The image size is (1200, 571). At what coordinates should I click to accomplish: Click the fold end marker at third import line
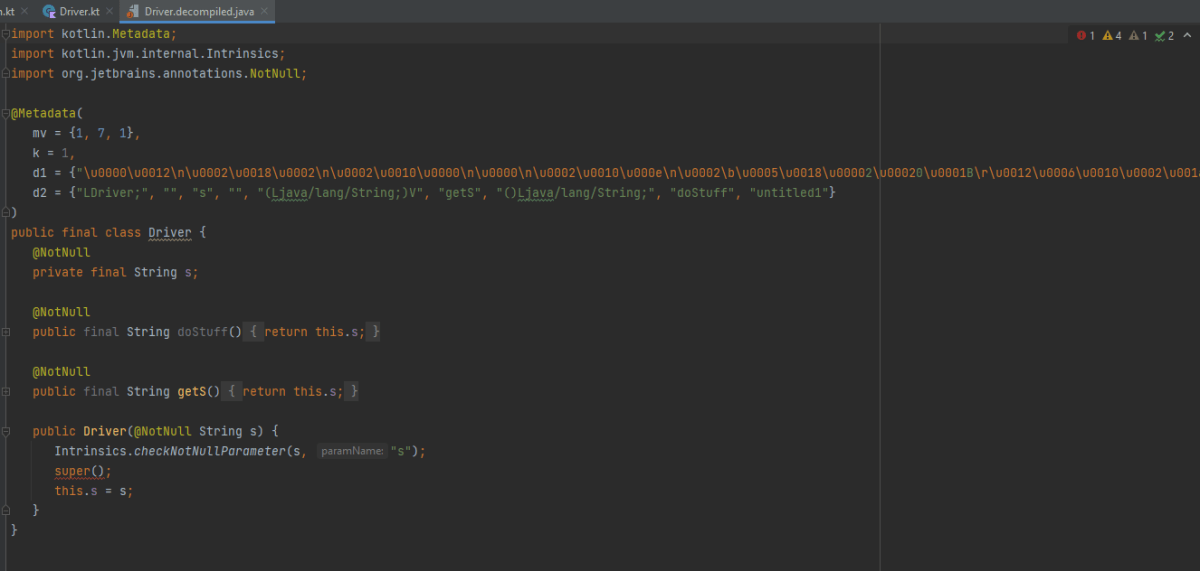point(6,73)
